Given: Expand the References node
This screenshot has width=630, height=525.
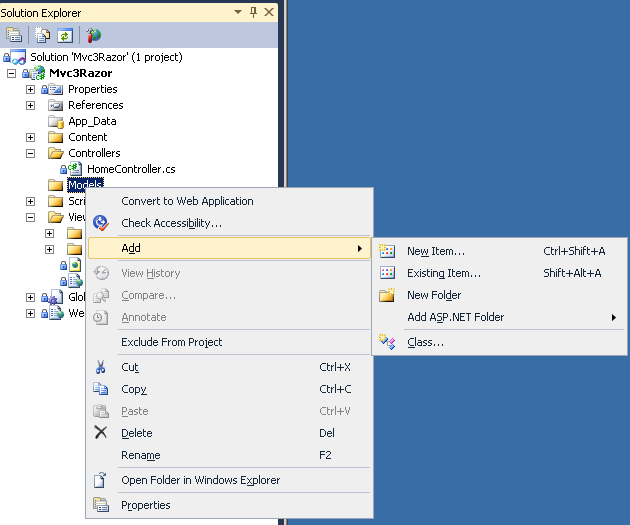Looking at the screenshot, I should pos(30,105).
